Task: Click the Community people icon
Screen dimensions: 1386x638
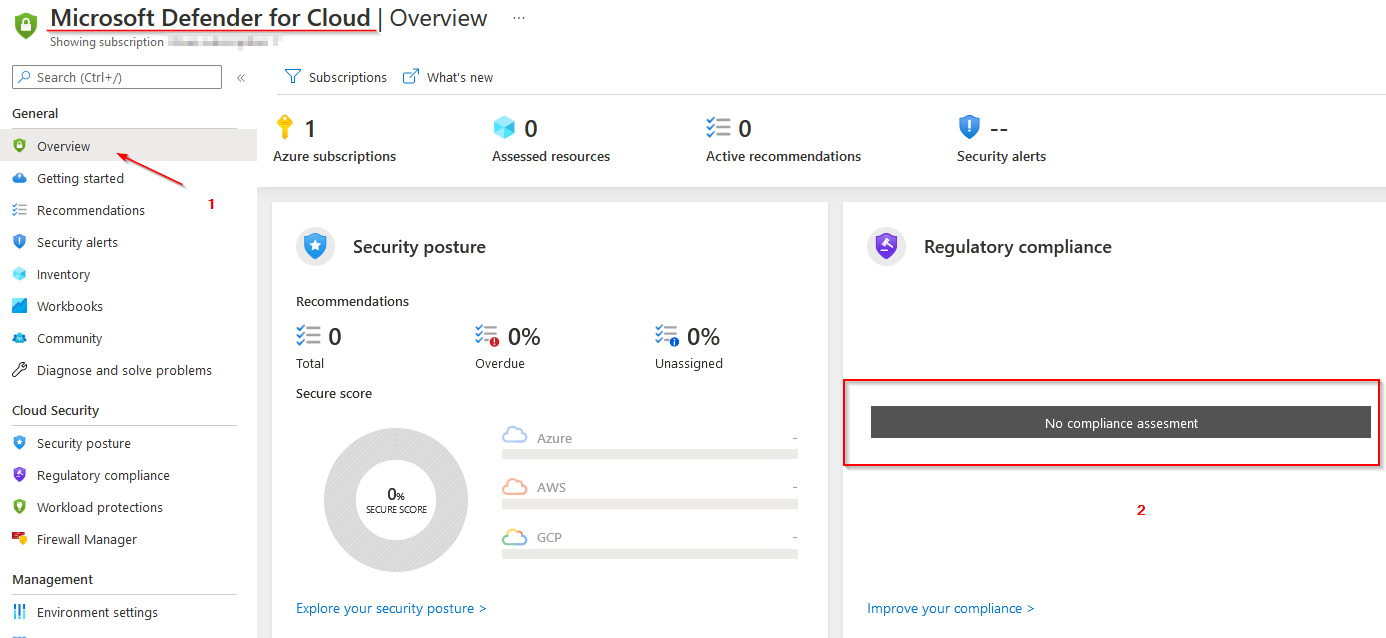Action: tap(19, 338)
